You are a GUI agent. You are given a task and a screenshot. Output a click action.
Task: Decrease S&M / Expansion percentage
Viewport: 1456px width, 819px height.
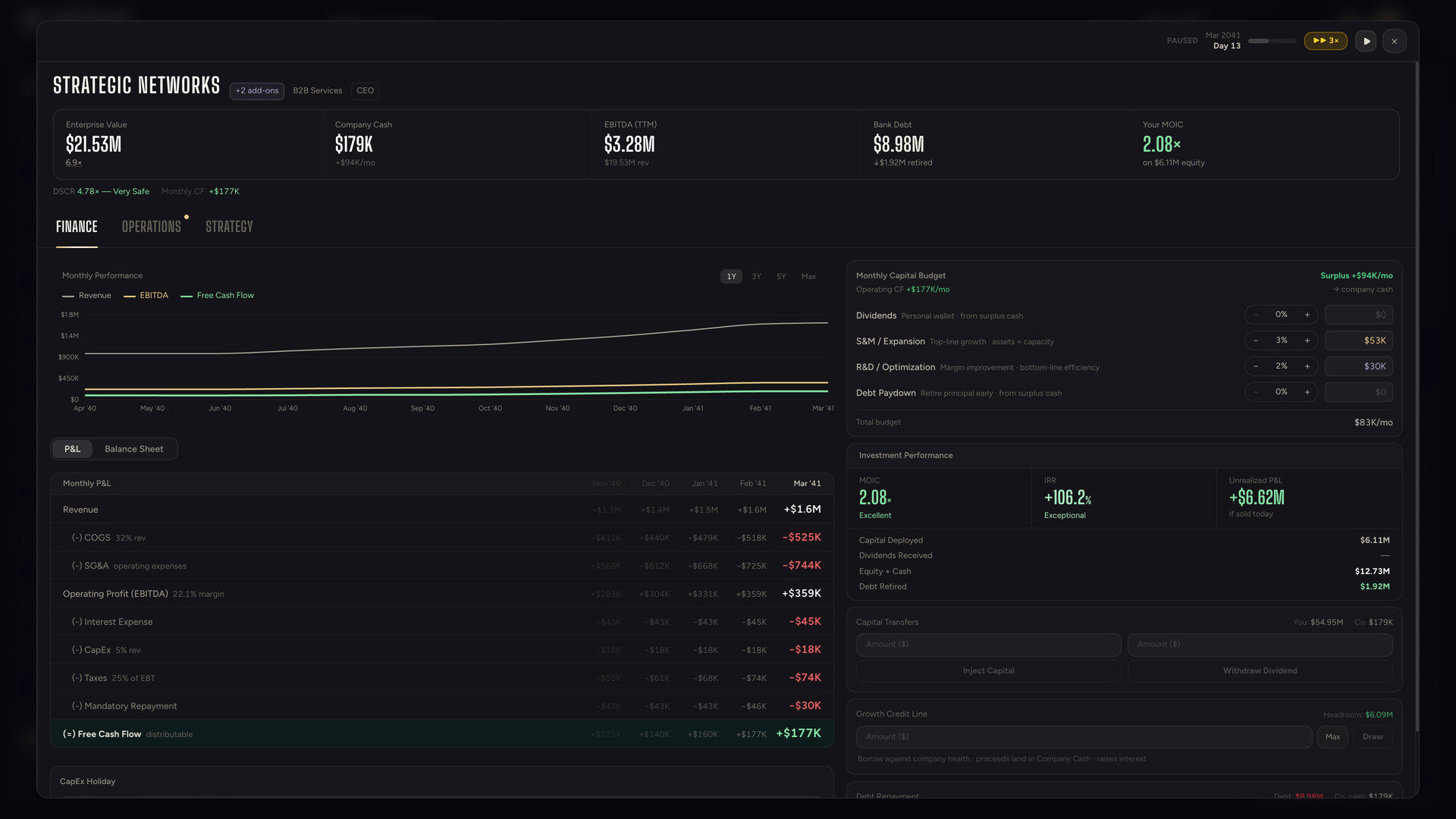[1256, 340]
